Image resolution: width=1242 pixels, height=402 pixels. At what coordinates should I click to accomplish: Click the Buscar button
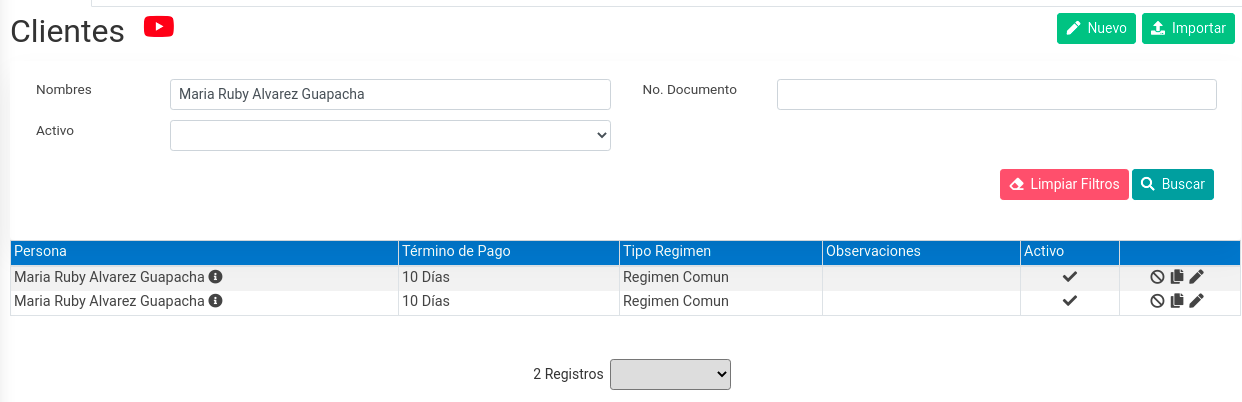pyautogui.click(x=1173, y=185)
